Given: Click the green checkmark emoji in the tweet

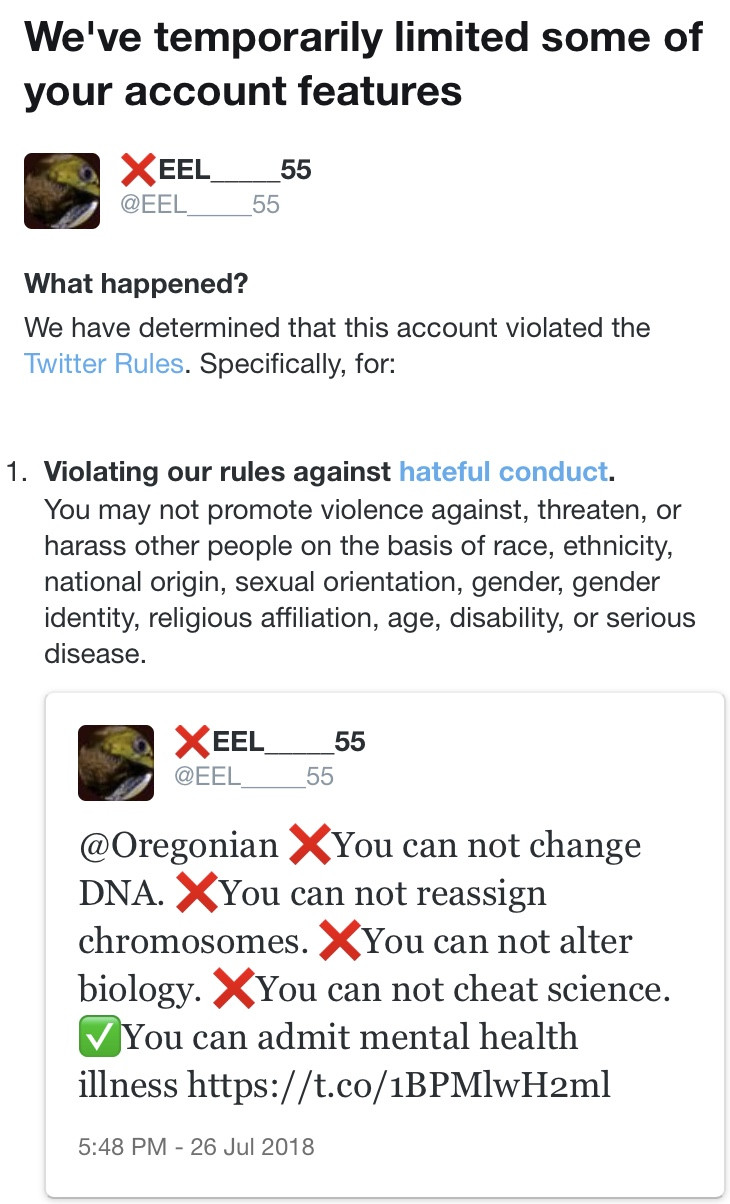Looking at the screenshot, I should [99, 1037].
